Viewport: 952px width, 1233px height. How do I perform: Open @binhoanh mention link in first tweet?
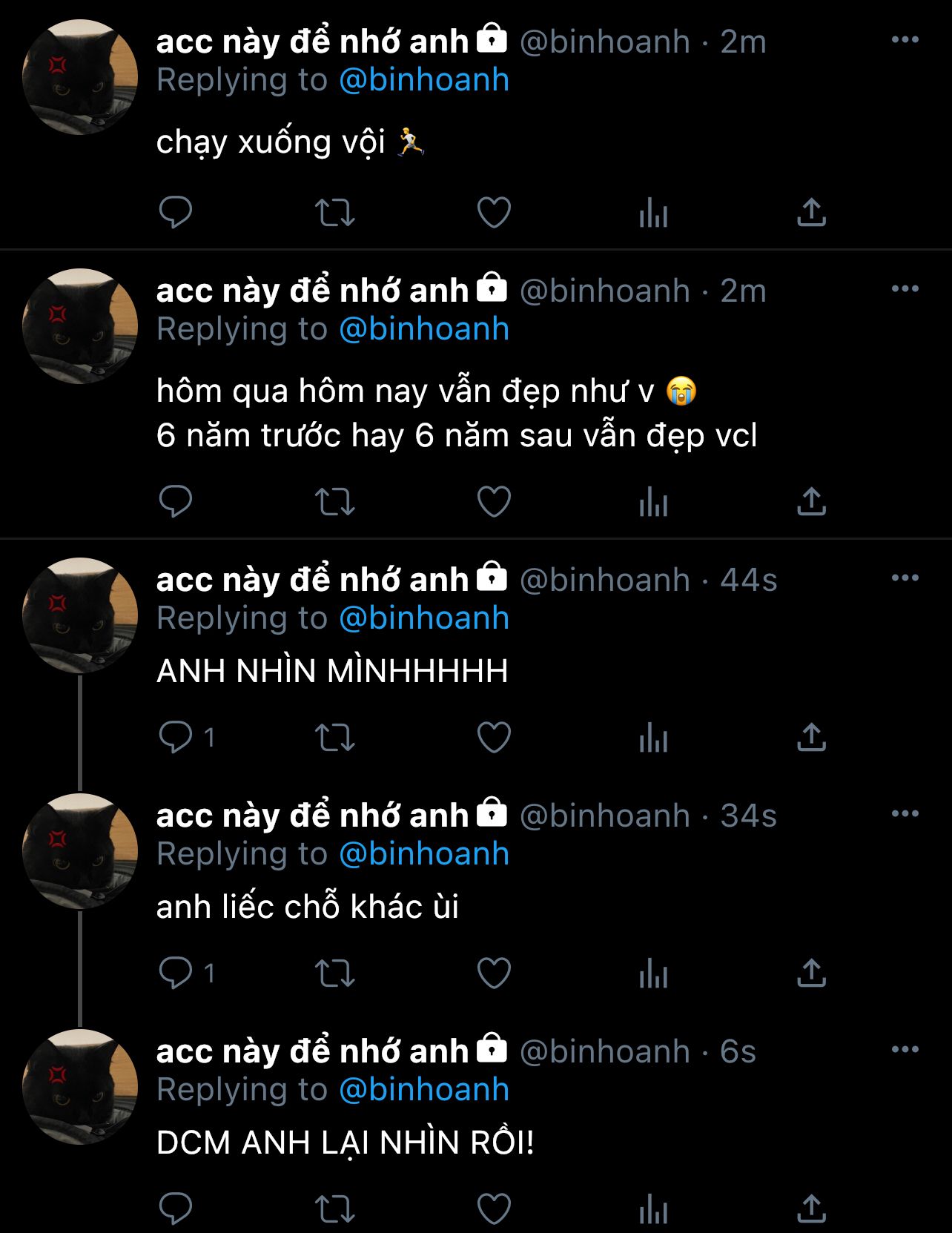coord(424,80)
